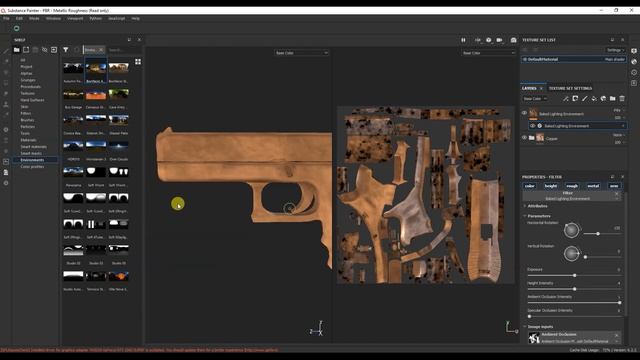Delete the selected layer with trash icon
Viewport: 640px width, 360px height.
(622, 98)
